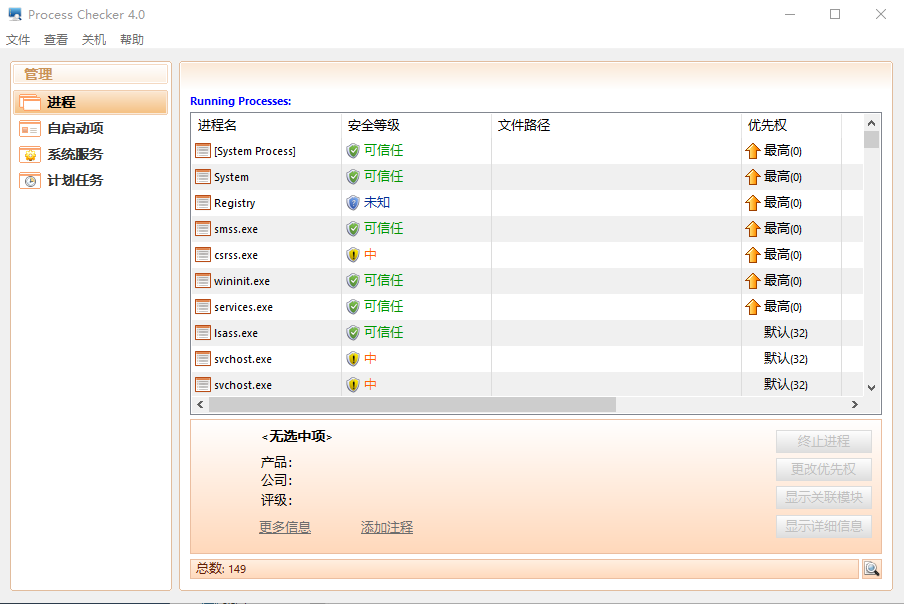Click the blue 未知 shield beside Registry
This screenshot has width=904, height=604.
354,202
